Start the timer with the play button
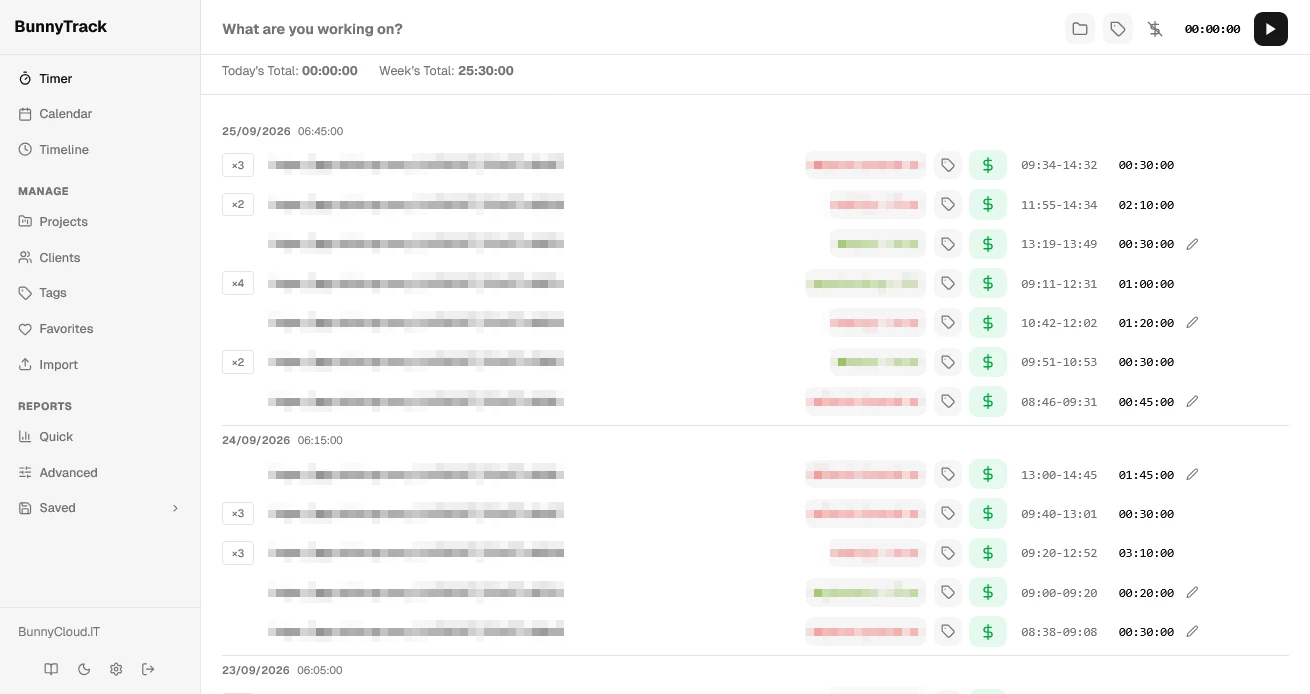Viewport: 1310px width, 694px height. (x=1270, y=29)
